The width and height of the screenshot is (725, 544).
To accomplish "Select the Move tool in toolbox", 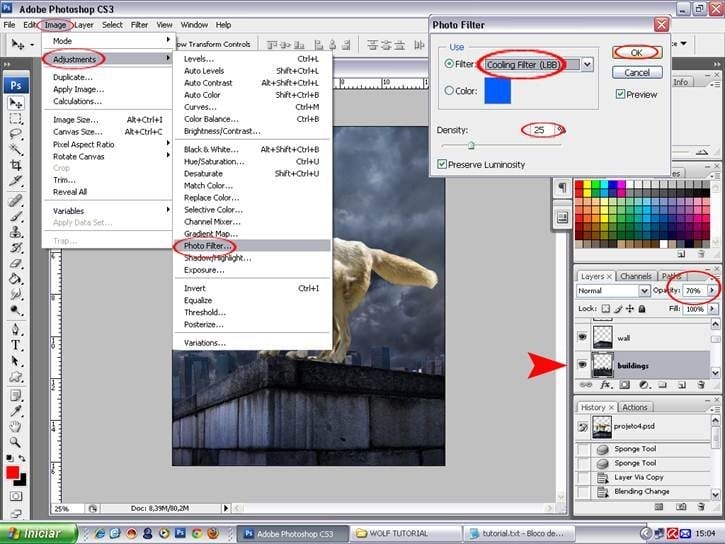I will click(x=16, y=103).
